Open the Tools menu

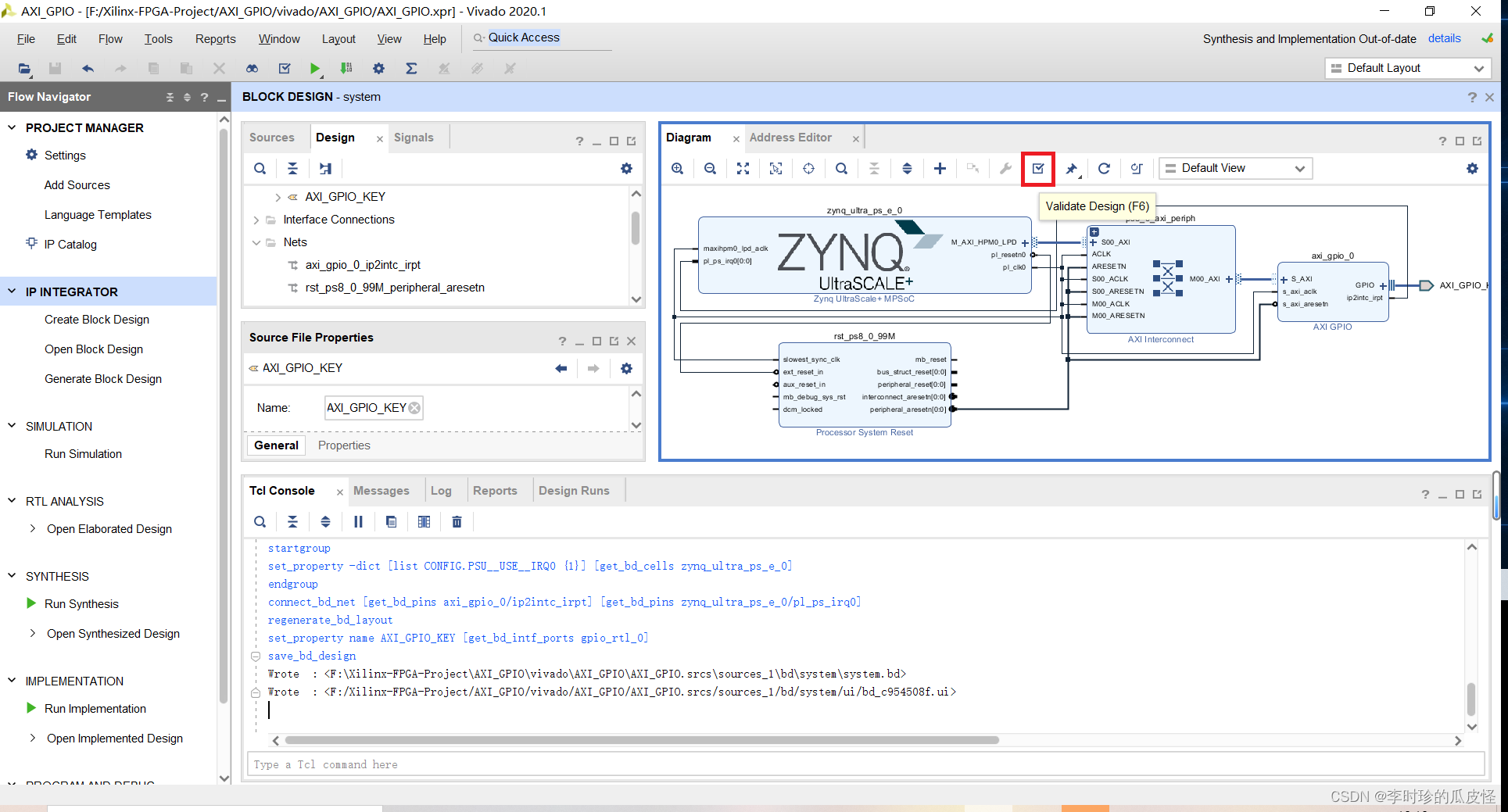(x=158, y=39)
